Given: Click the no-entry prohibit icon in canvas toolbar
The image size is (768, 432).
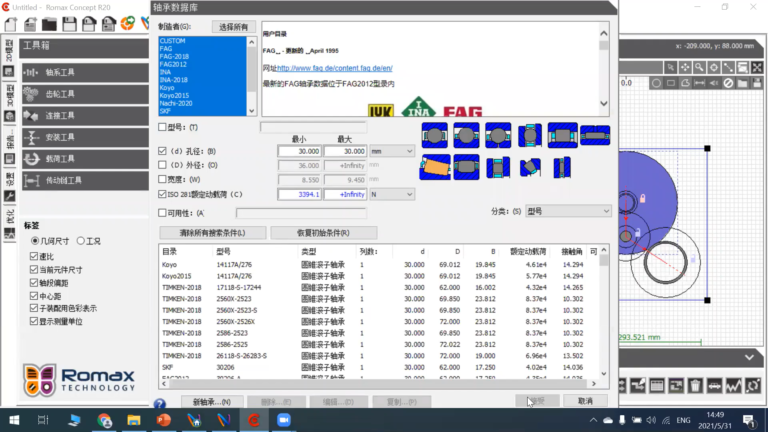Looking at the screenshot, I should pyautogui.click(x=728, y=83).
